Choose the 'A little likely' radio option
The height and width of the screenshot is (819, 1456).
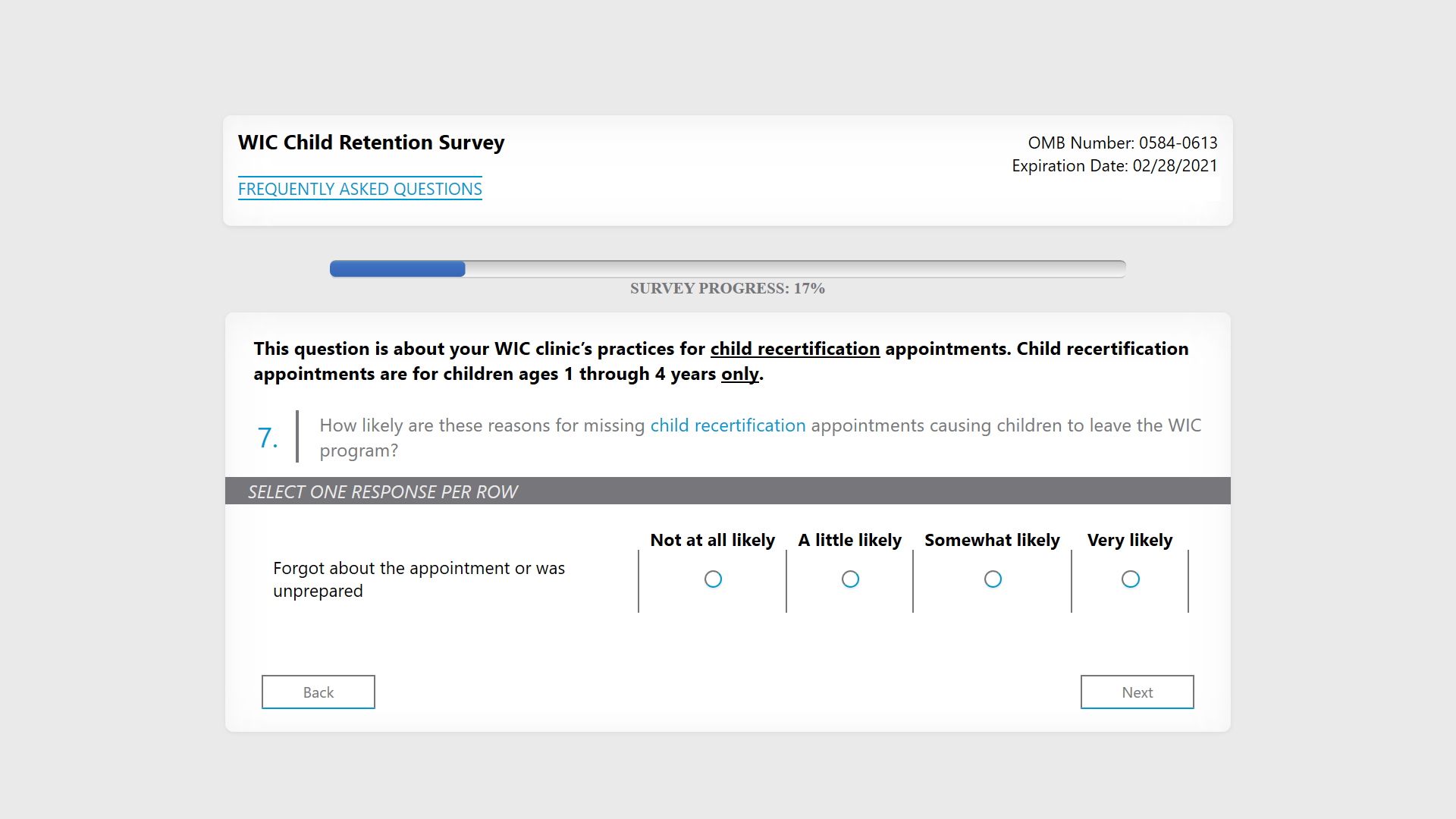coord(850,579)
